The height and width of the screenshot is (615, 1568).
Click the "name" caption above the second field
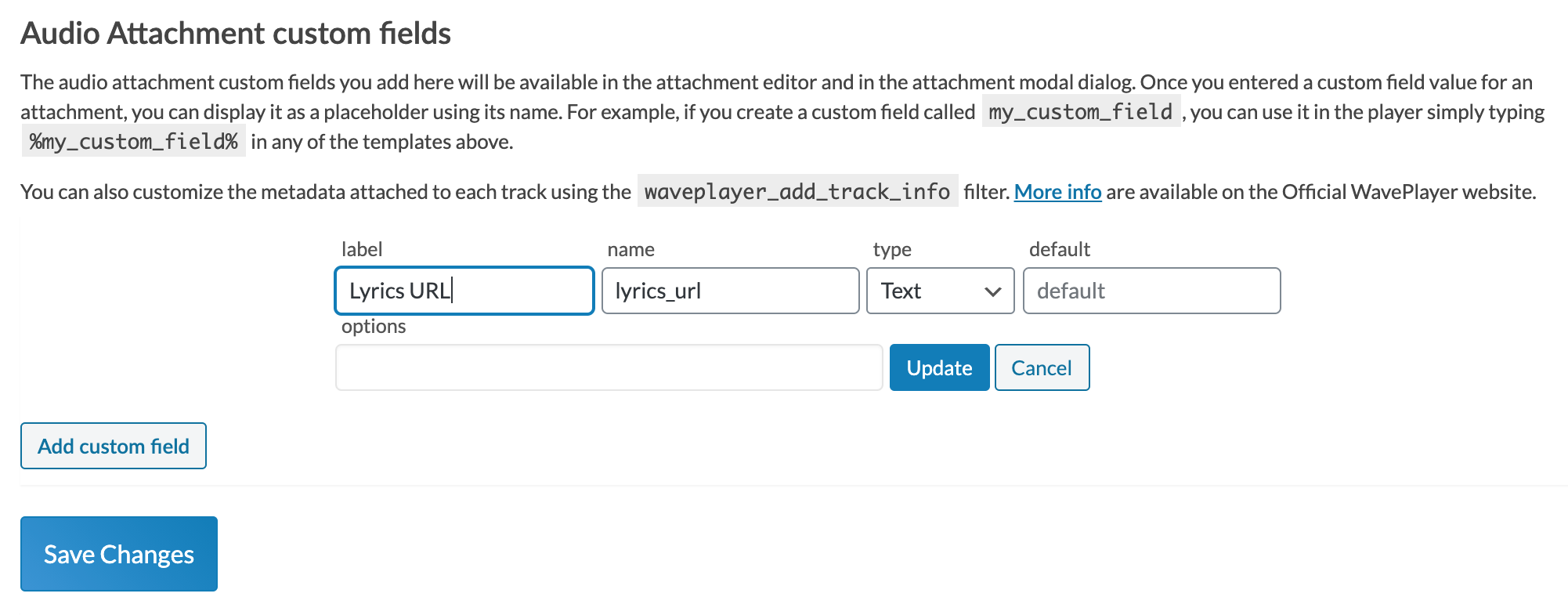click(x=630, y=249)
